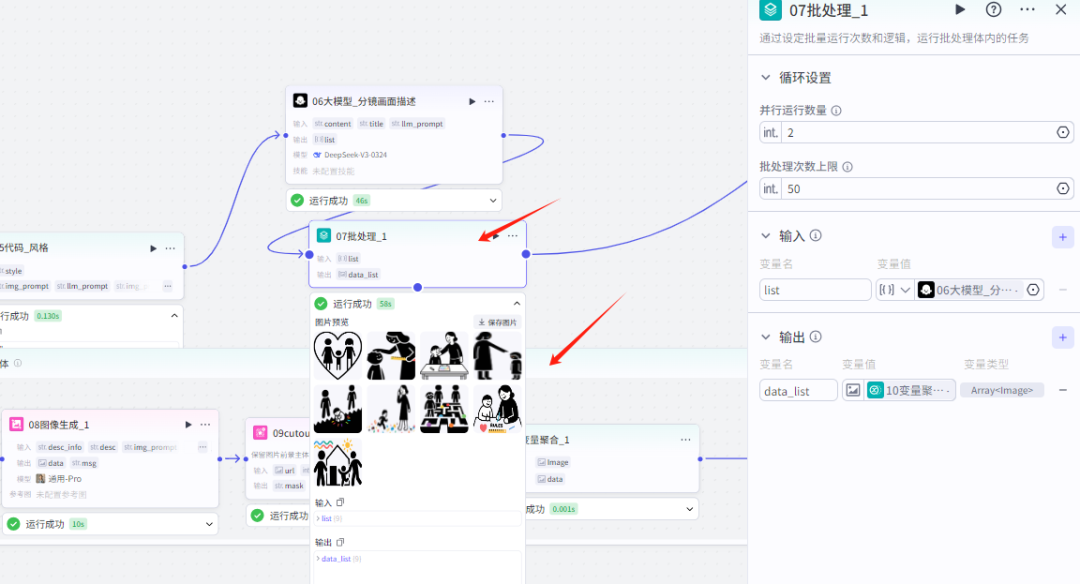This screenshot has height=584, width=1080.
Task: Collapse the 循环设置 section
Action: tap(764, 77)
